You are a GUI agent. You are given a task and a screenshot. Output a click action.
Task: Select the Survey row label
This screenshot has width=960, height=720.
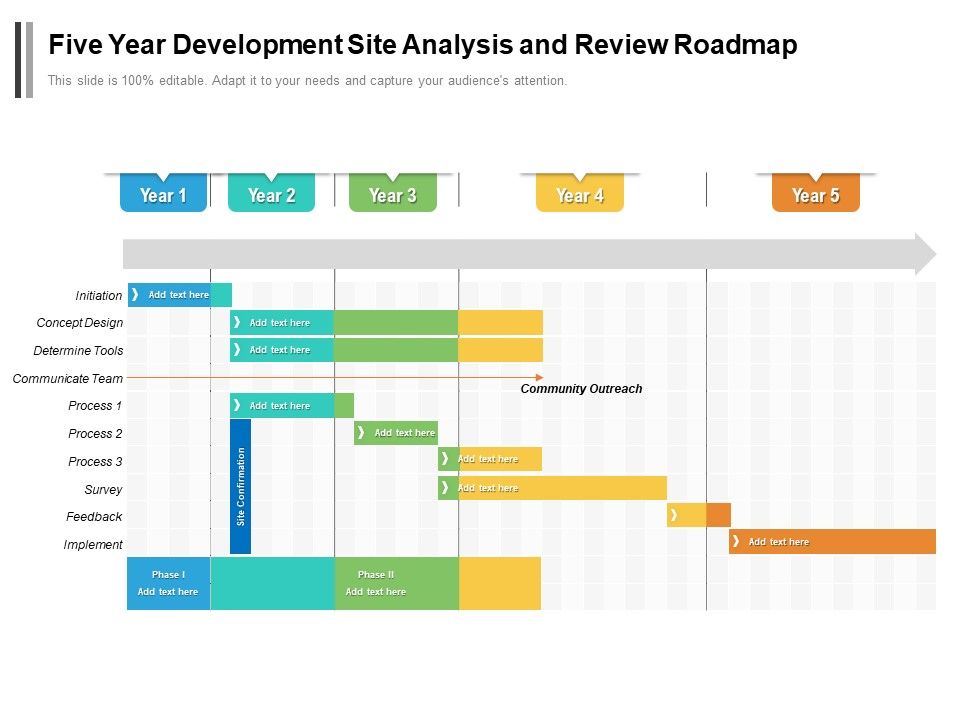103,490
